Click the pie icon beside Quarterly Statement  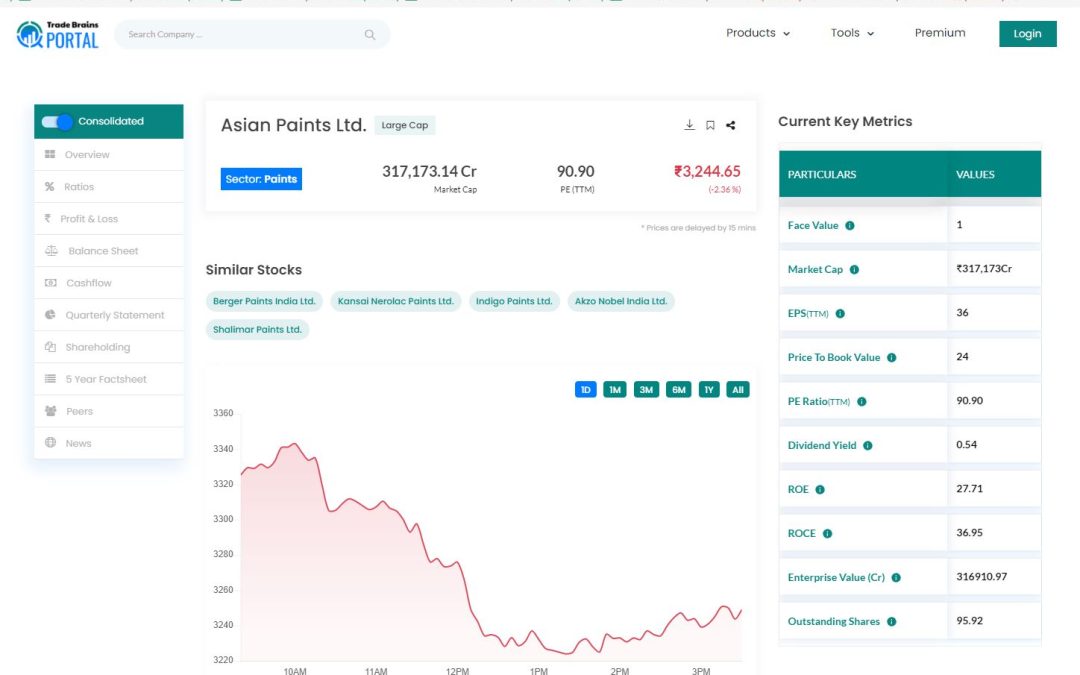[50, 315]
